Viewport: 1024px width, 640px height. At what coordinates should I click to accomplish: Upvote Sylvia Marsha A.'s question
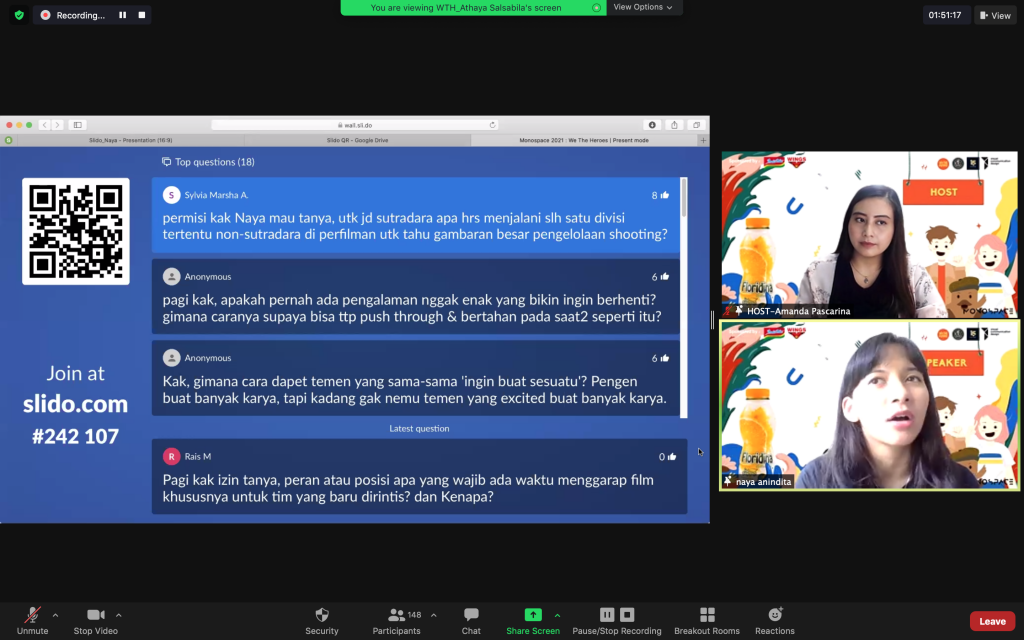664,195
